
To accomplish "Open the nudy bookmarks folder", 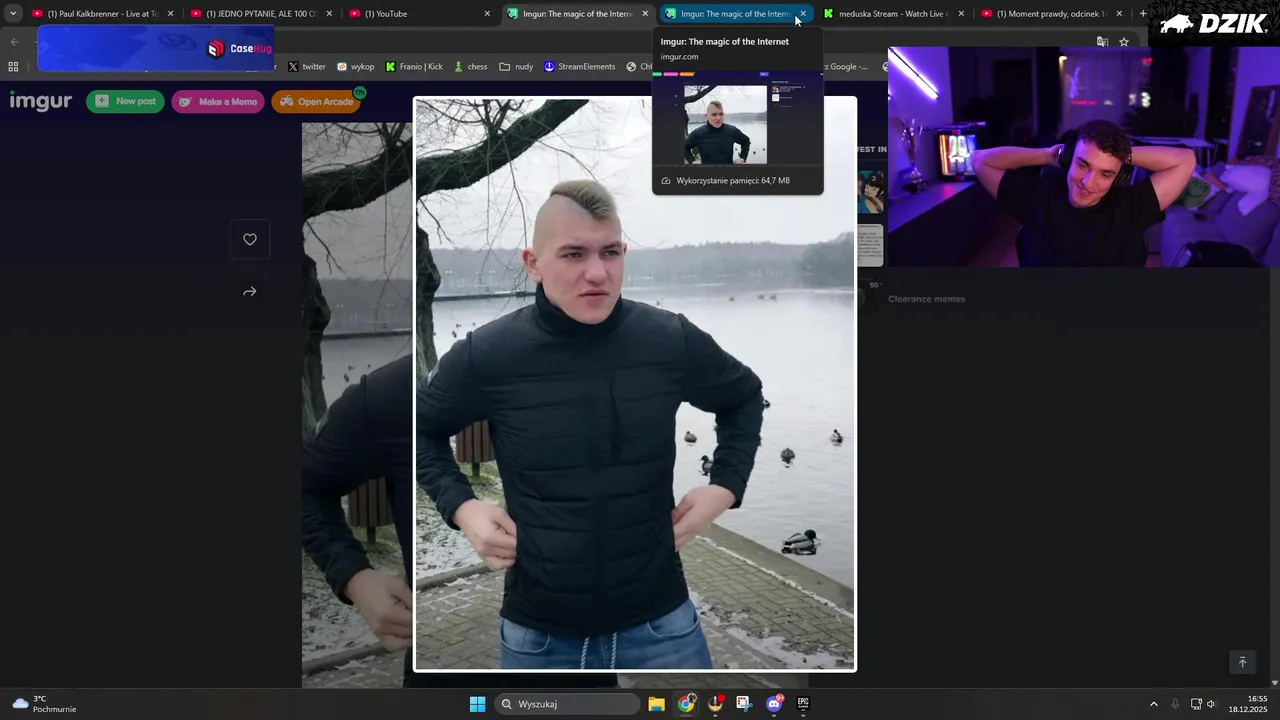I will pyautogui.click(x=516, y=67).
